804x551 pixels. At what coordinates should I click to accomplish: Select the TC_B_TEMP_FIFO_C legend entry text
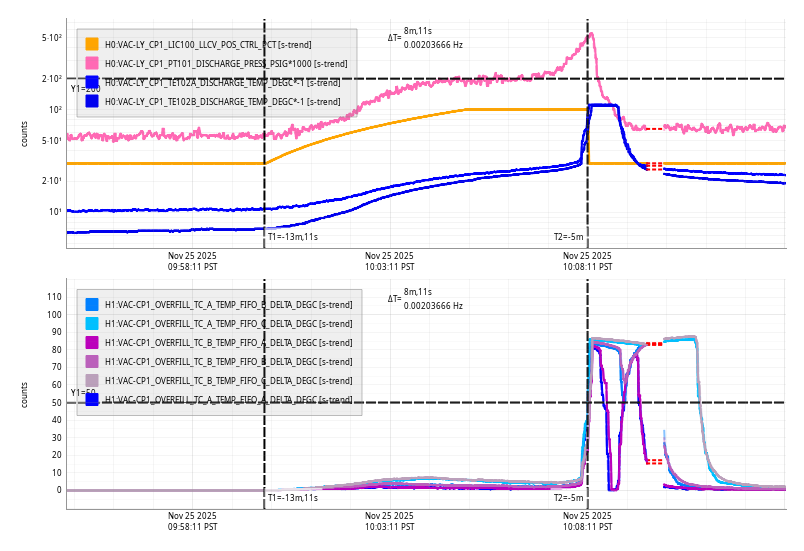[x=228, y=380]
